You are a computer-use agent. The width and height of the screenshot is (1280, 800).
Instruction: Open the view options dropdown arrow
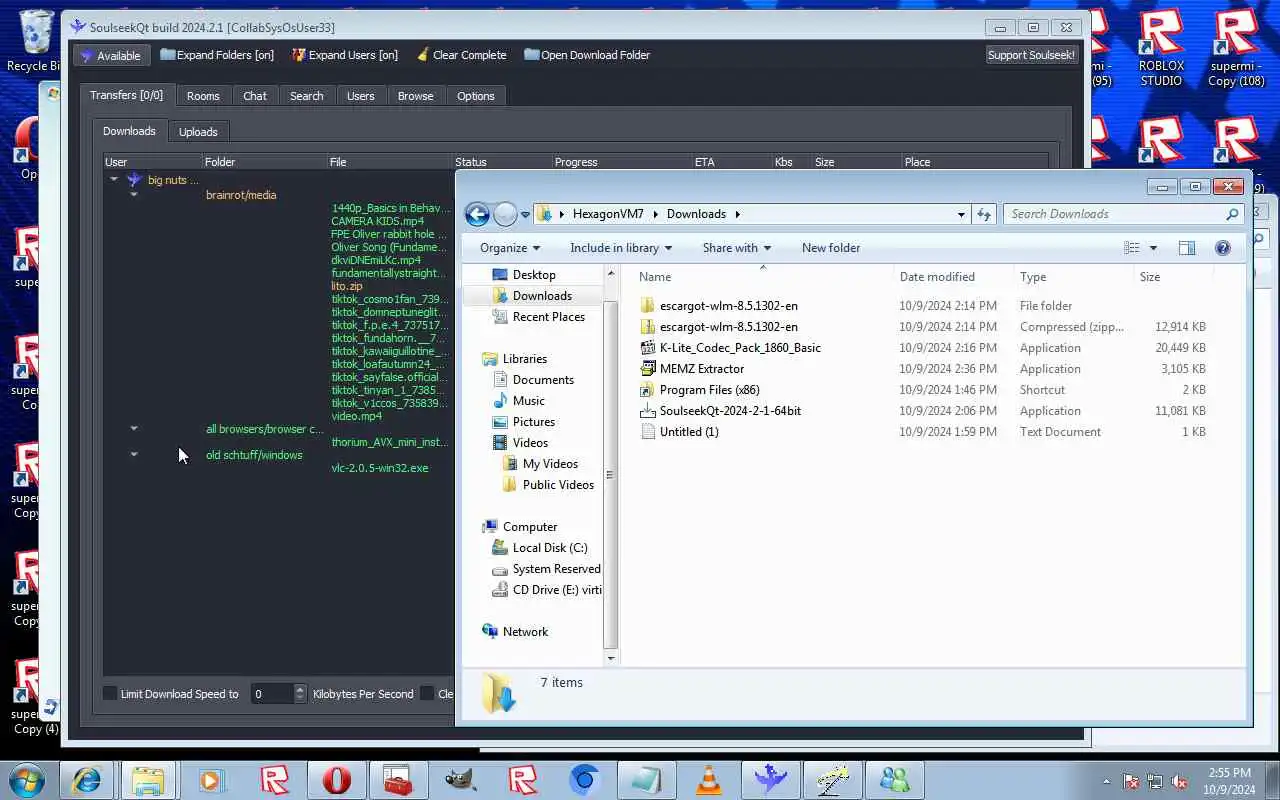click(x=1153, y=248)
